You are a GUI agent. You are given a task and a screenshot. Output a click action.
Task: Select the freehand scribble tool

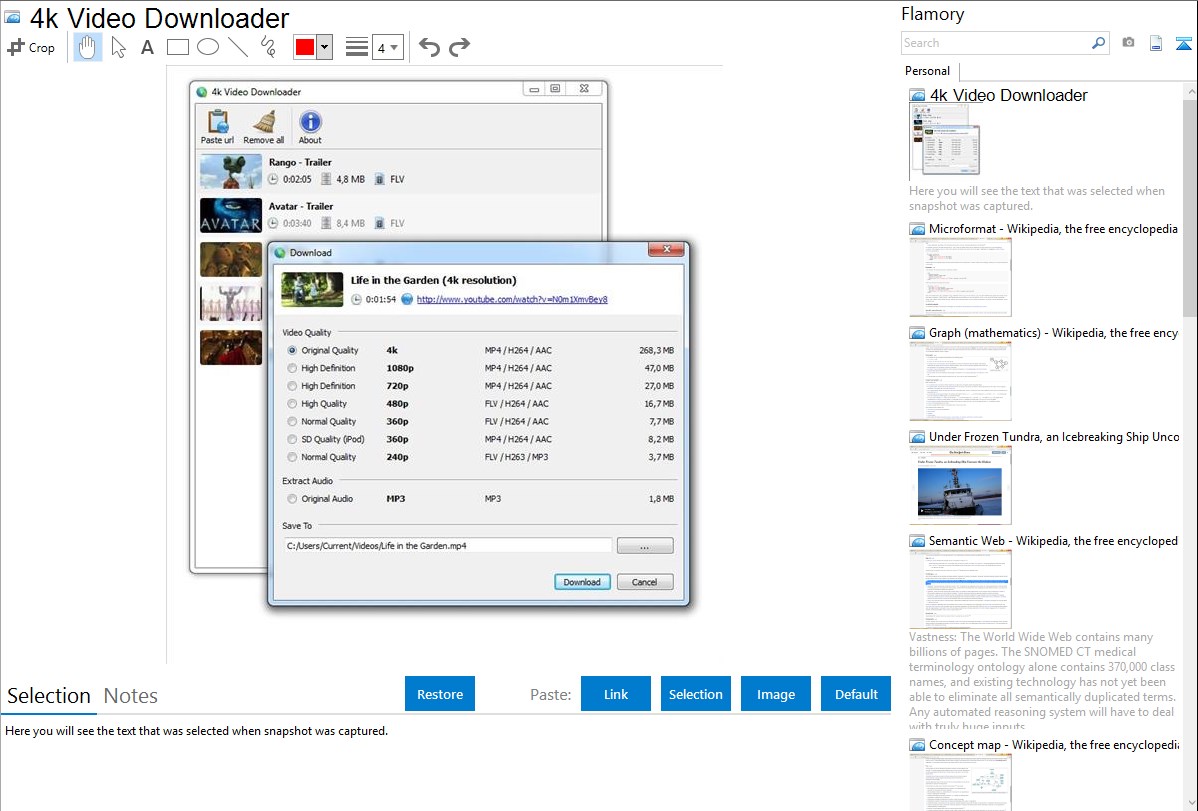point(268,47)
